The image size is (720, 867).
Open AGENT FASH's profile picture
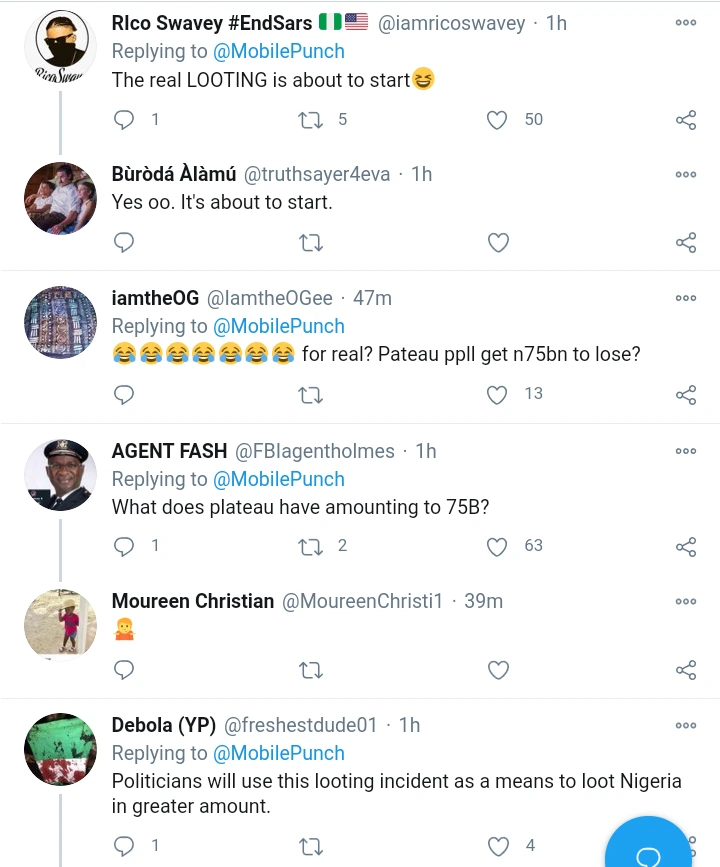(60, 475)
